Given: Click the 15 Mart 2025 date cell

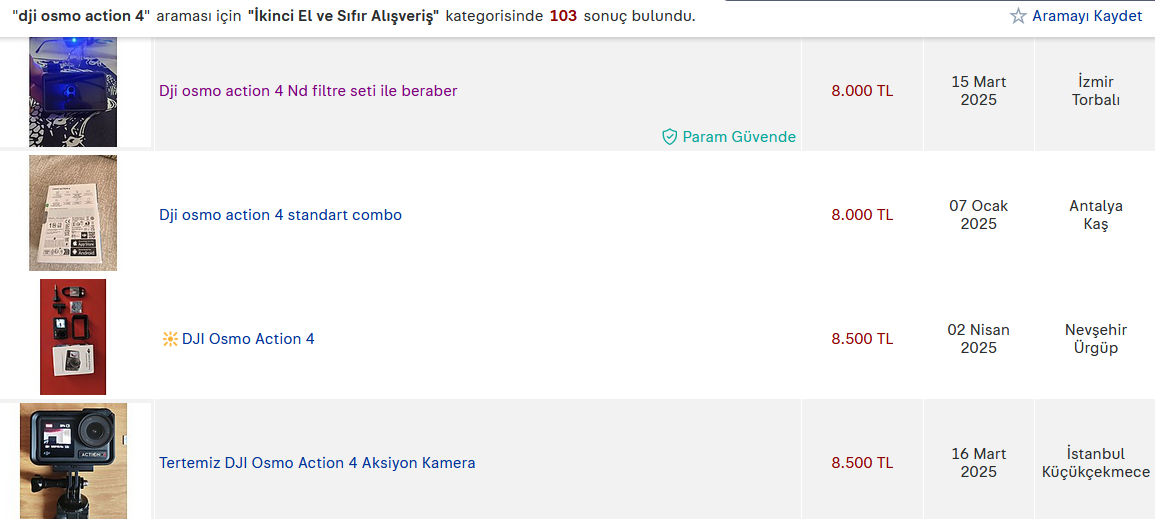Looking at the screenshot, I should click(x=978, y=91).
